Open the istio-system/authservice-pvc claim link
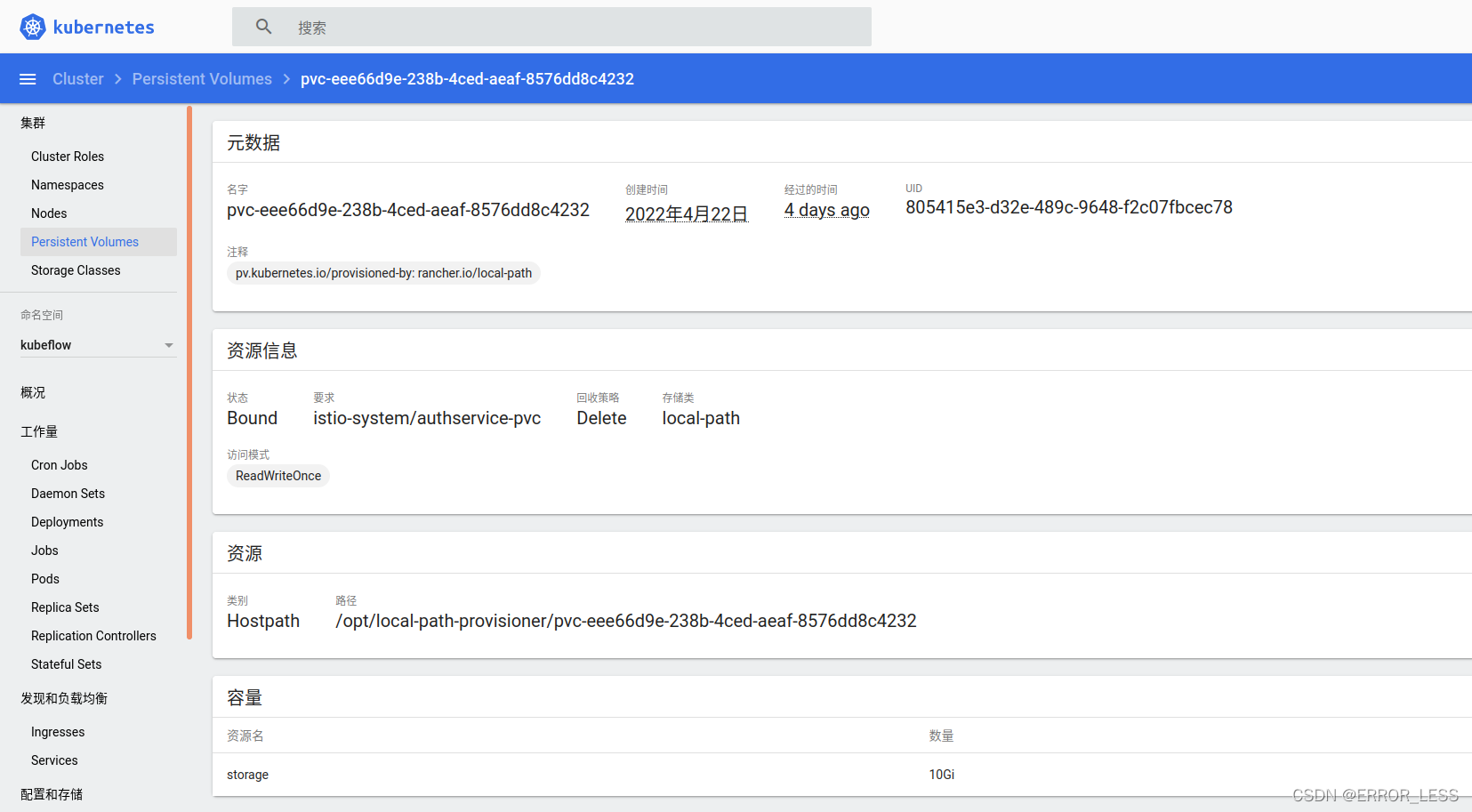Image resolution: width=1472 pixels, height=812 pixels. [x=427, y=418]
